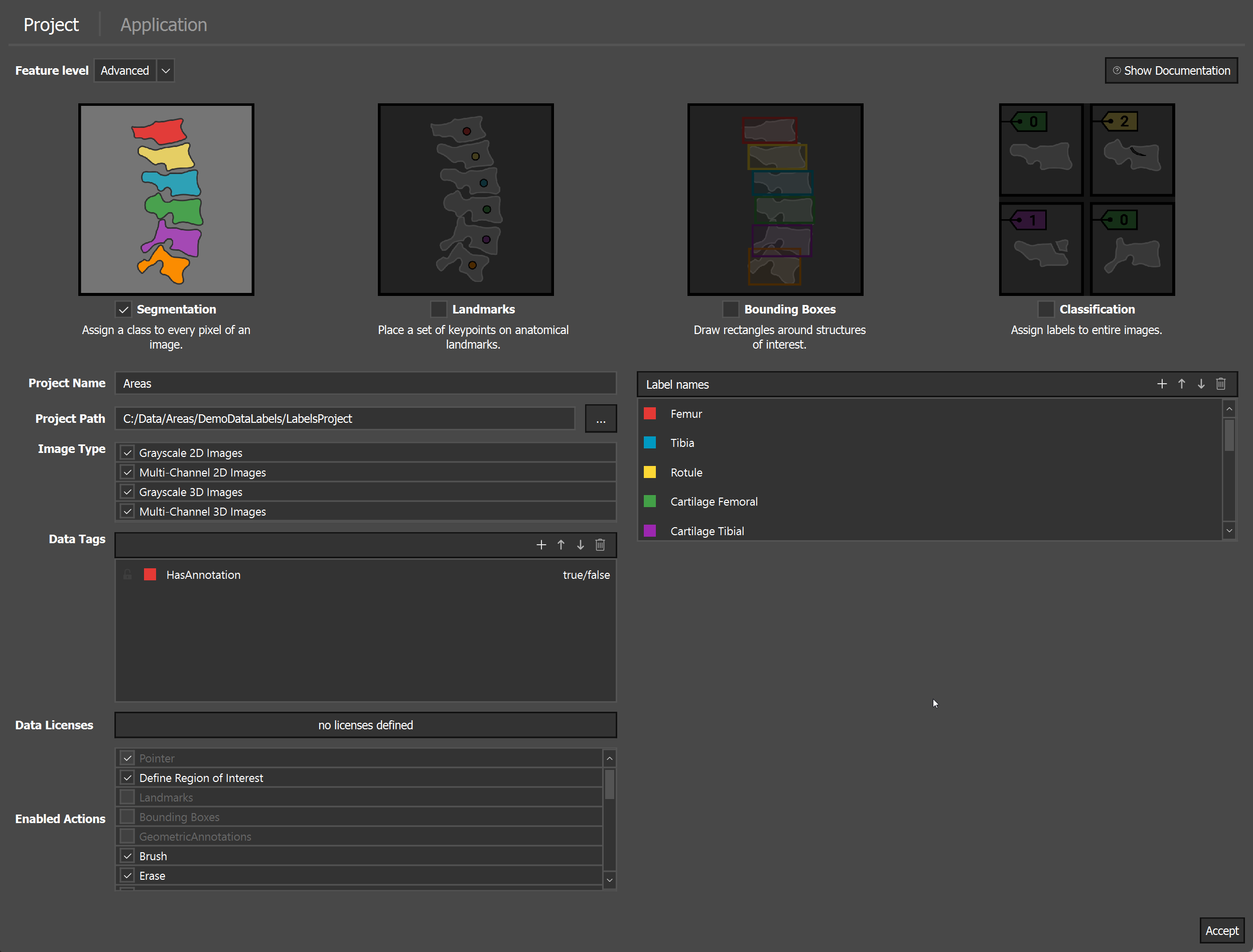Delete selected label name
This screenshot has width=1253, height=952.
pyautogui.click(x=1221, y=384)
